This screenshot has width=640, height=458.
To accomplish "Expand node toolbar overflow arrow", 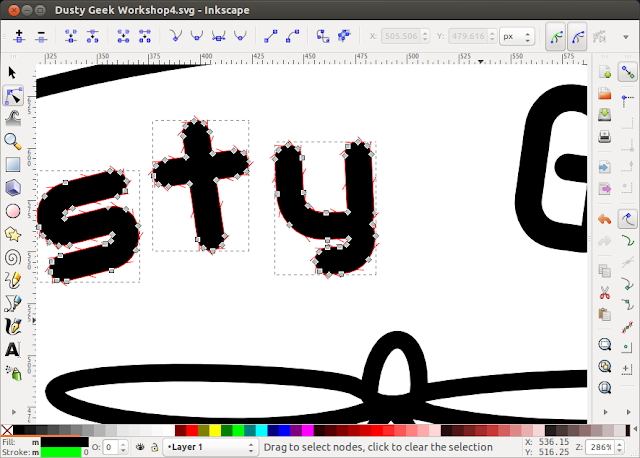I will [x=626, y=37].
